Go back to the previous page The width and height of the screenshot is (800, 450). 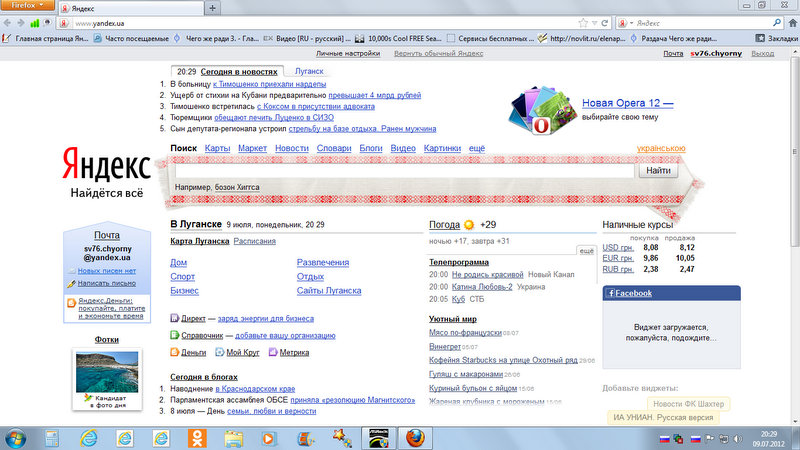click(7, 23)
